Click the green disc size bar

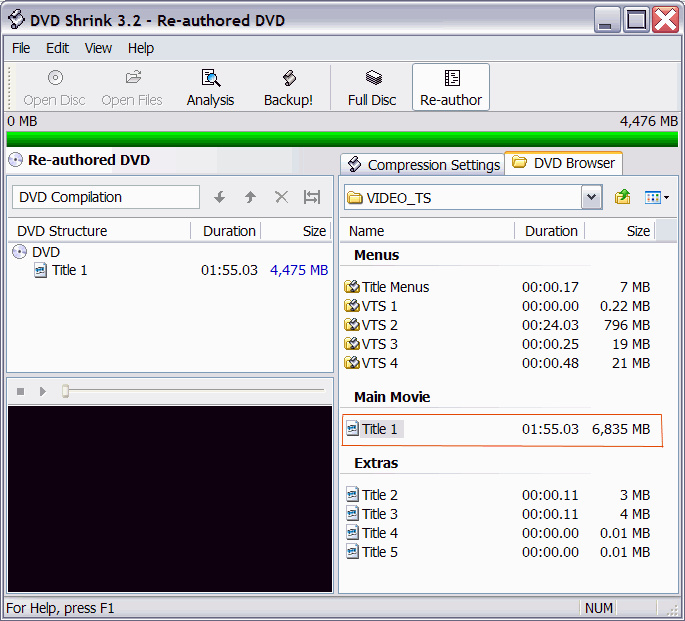[x=342, y=139]
